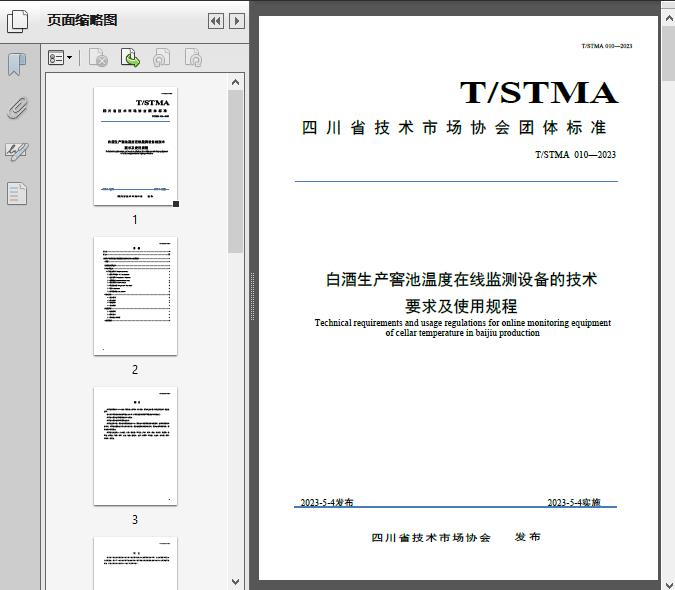Rotate pages counterclockwise icon

(161, 58)
